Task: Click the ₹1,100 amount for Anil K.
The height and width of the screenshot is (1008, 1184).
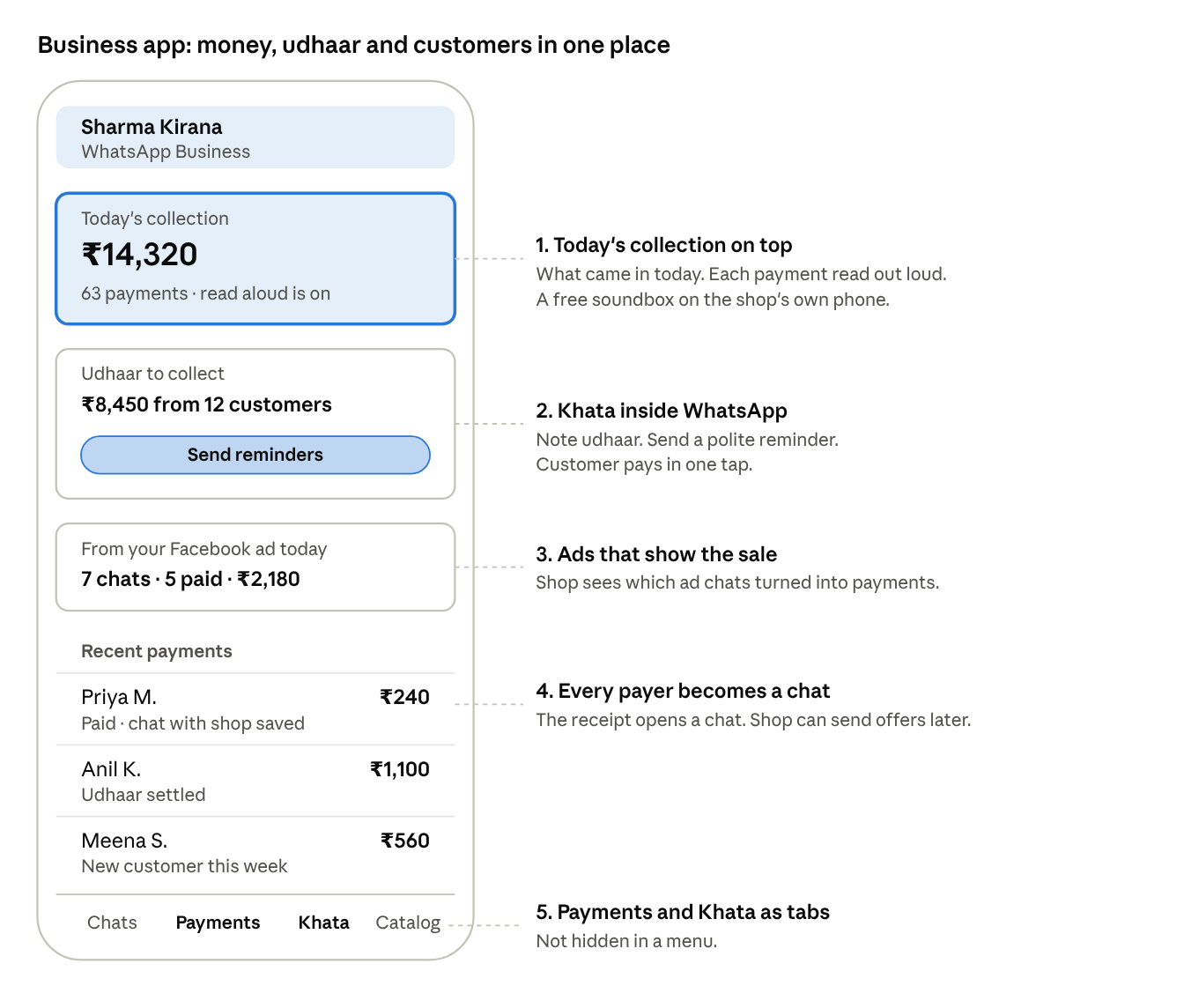Action: pos(400,769)
